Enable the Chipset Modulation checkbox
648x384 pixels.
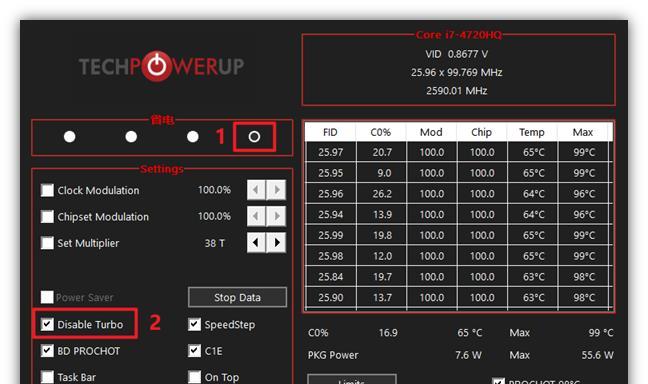click(48, 217)
